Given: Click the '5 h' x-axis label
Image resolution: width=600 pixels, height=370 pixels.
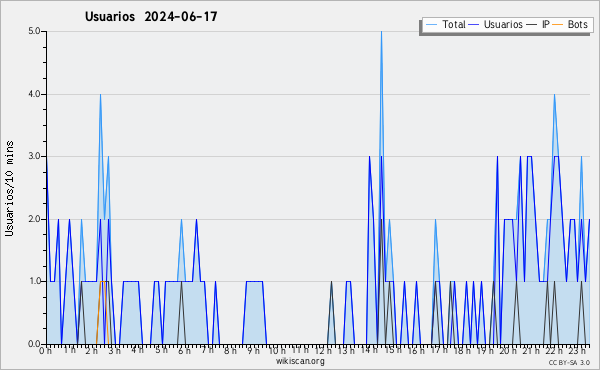Looking at the screenshot, I should (x=161, y=350).
